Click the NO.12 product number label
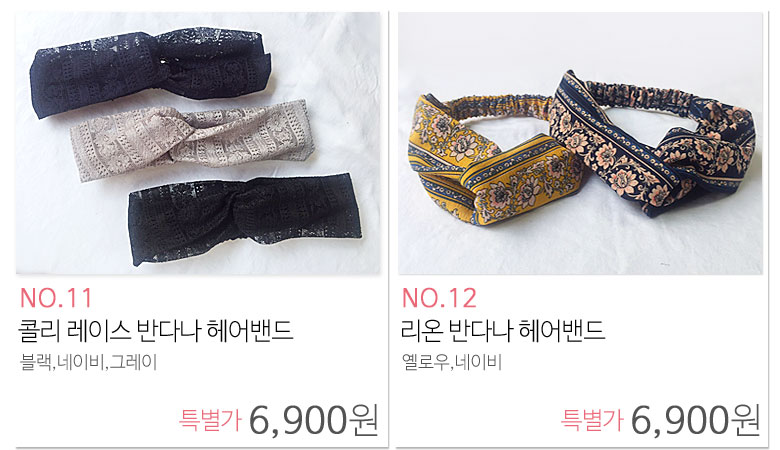The height and width of the screenshot is (450, 780). pyautogui.click(x=439, y=298)
